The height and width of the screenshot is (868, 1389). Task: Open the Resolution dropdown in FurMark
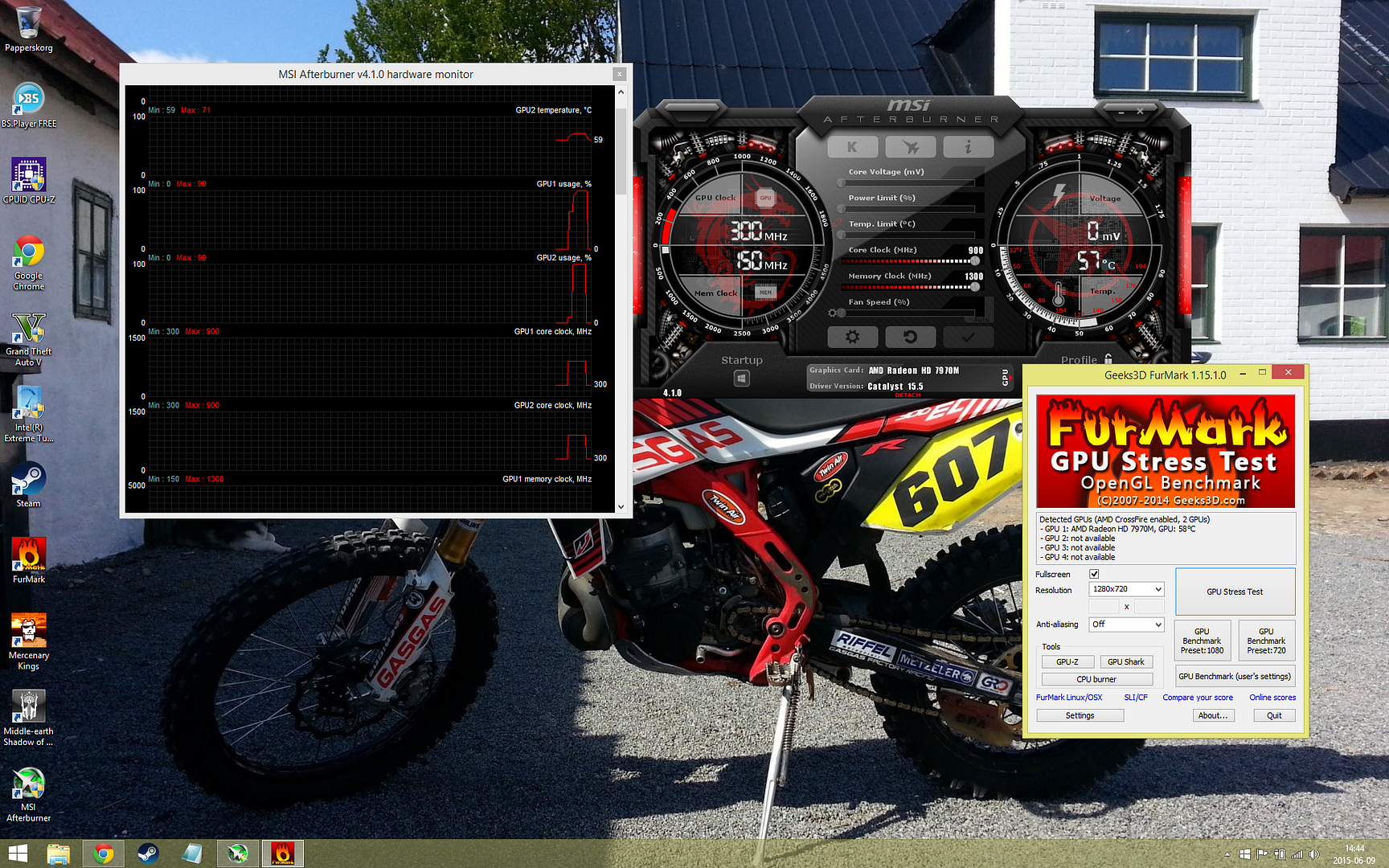click(1126, 589)
